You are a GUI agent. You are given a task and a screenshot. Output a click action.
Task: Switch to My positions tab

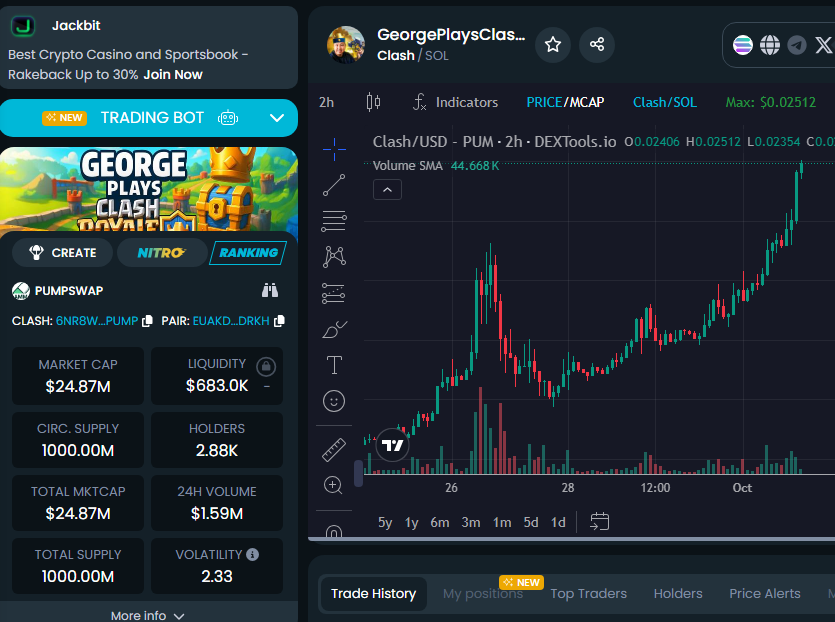[x=483, y=593]
